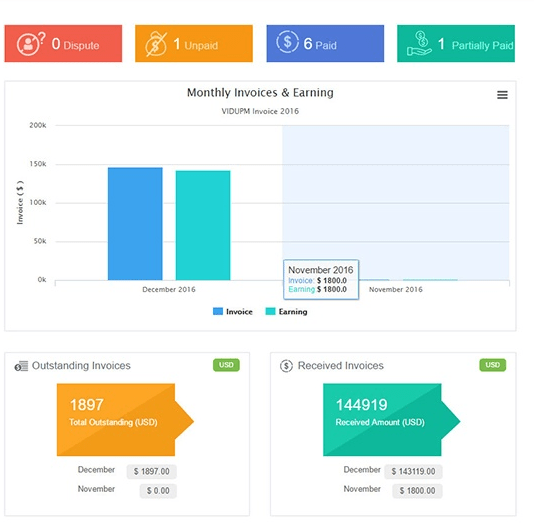Toggle the Invoice series in legend
Screen dimensions: 534x523
(x=233, y=312)
